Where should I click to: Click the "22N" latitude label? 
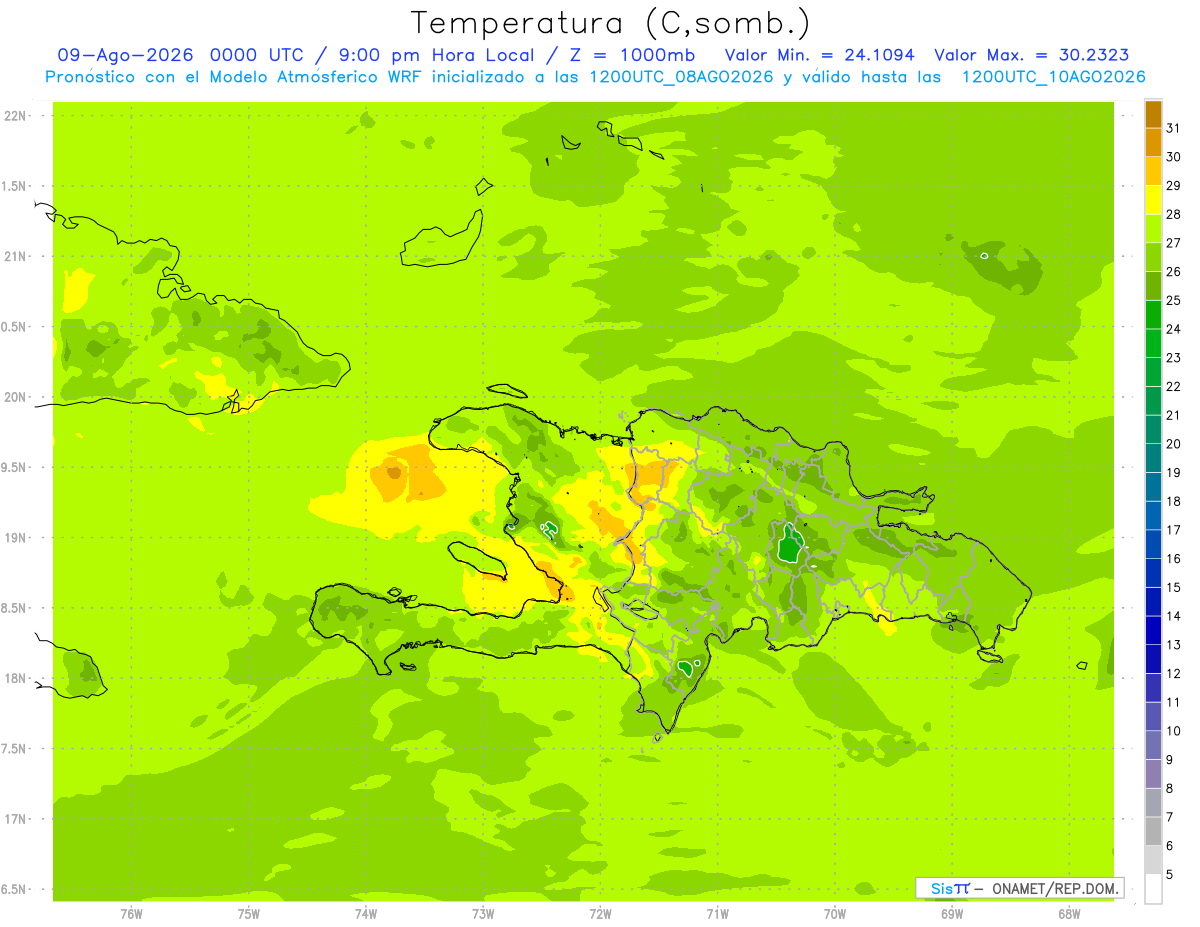[16, 116]
